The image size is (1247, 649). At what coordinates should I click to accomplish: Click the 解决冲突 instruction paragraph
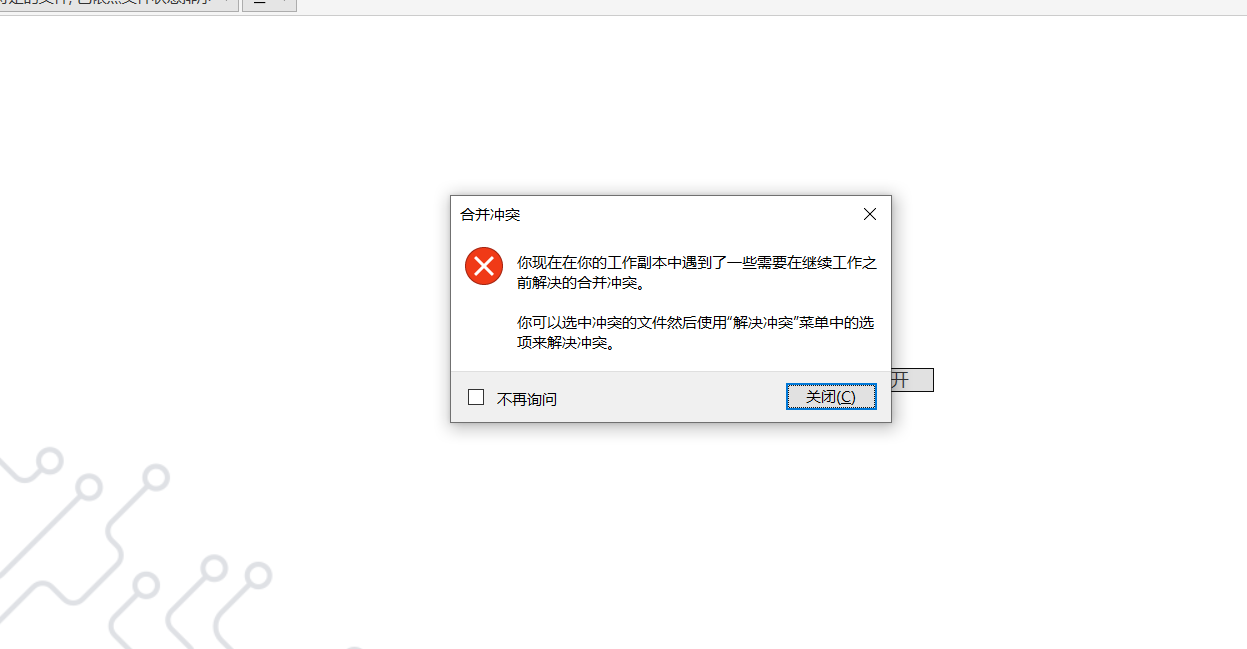click(x=697, y=333)
